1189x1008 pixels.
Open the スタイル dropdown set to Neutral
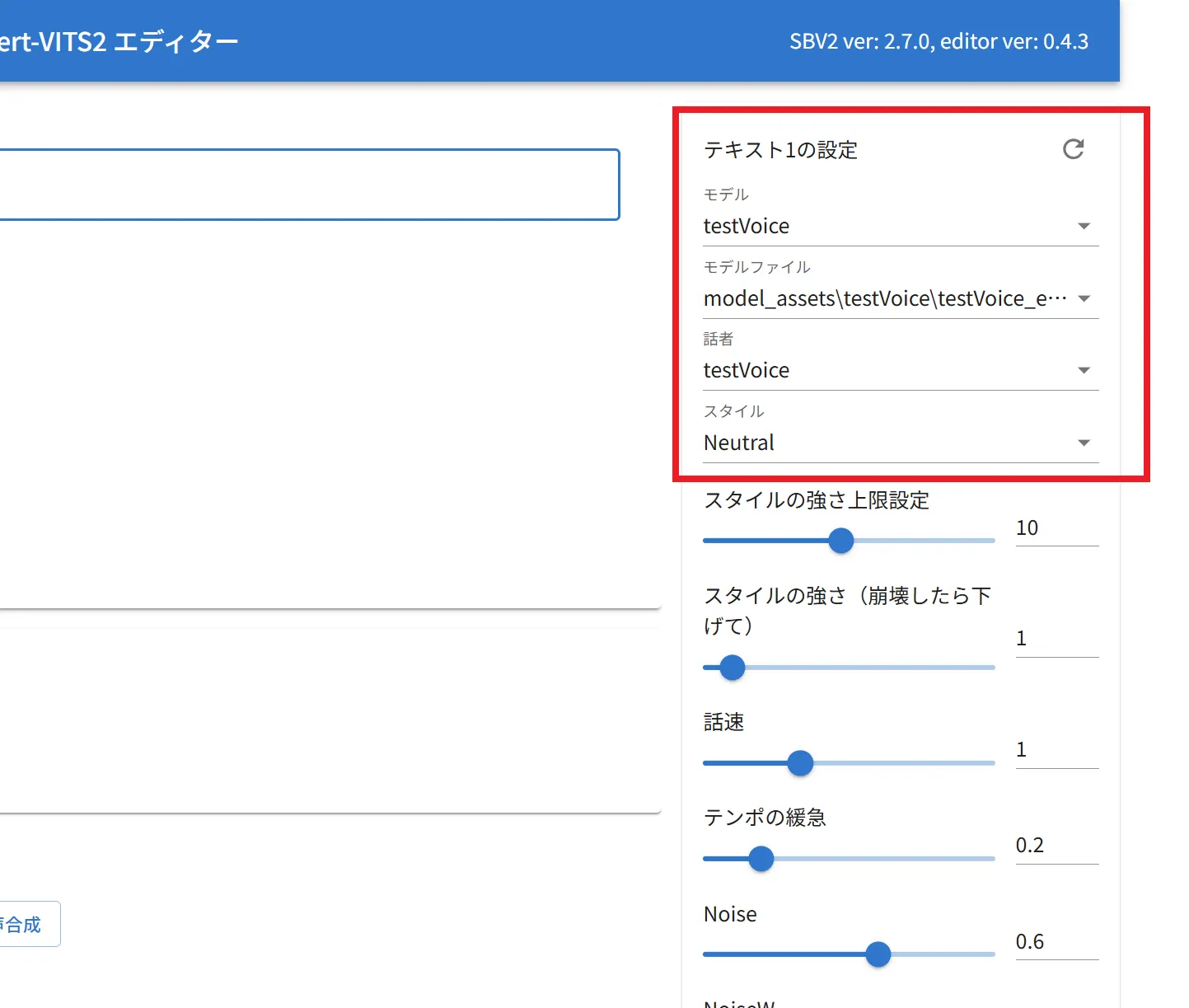click(899, 443)
